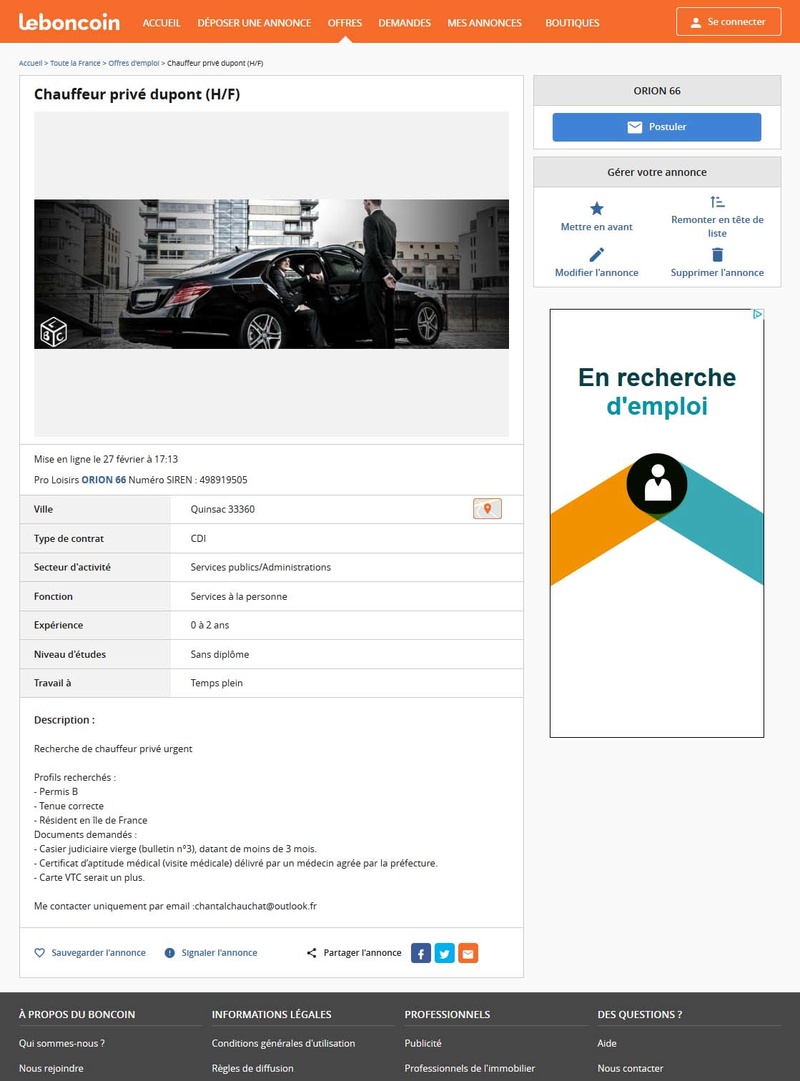800x1081 pixels.
Task: Click the pencil icon for Modifier l'annonce
Action: coord(597,254)
